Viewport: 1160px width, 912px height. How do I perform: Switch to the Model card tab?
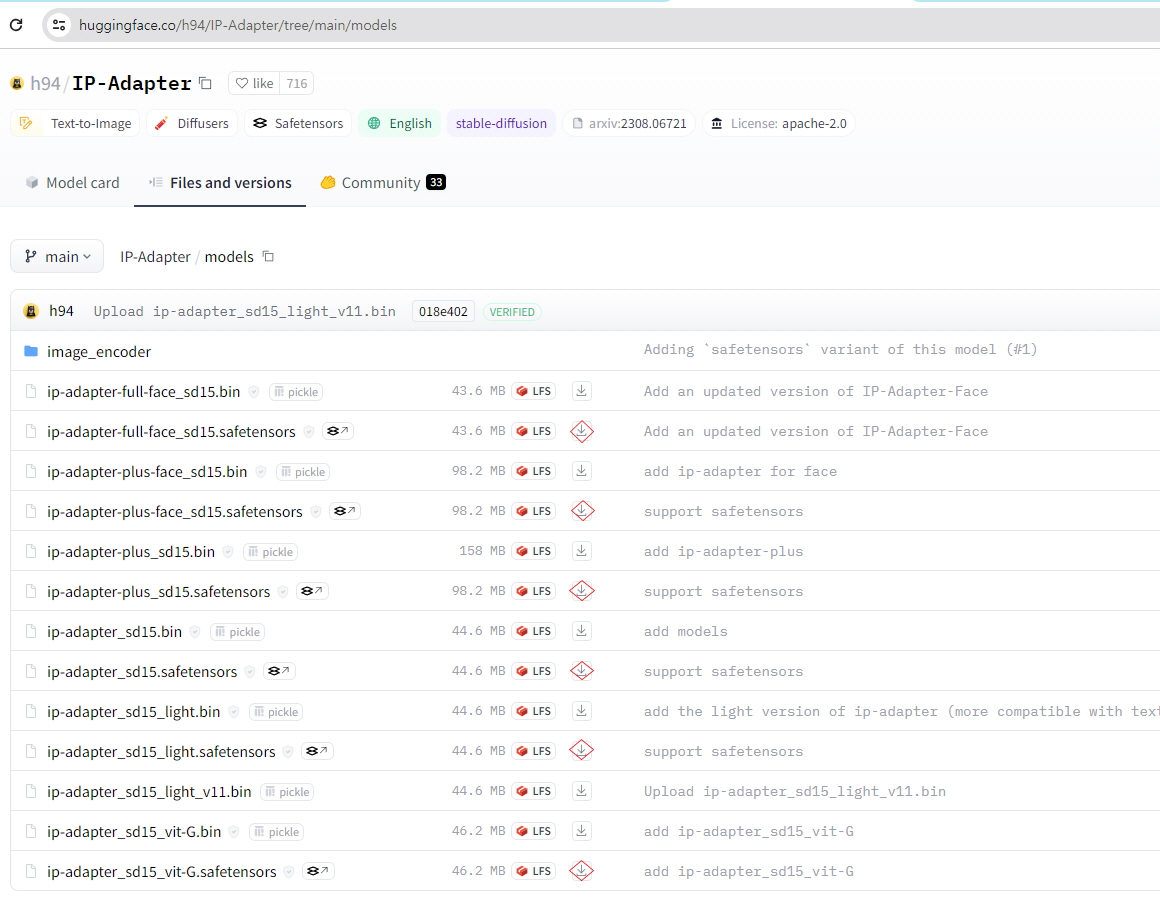pyautogui.click(x=72, y=183)
